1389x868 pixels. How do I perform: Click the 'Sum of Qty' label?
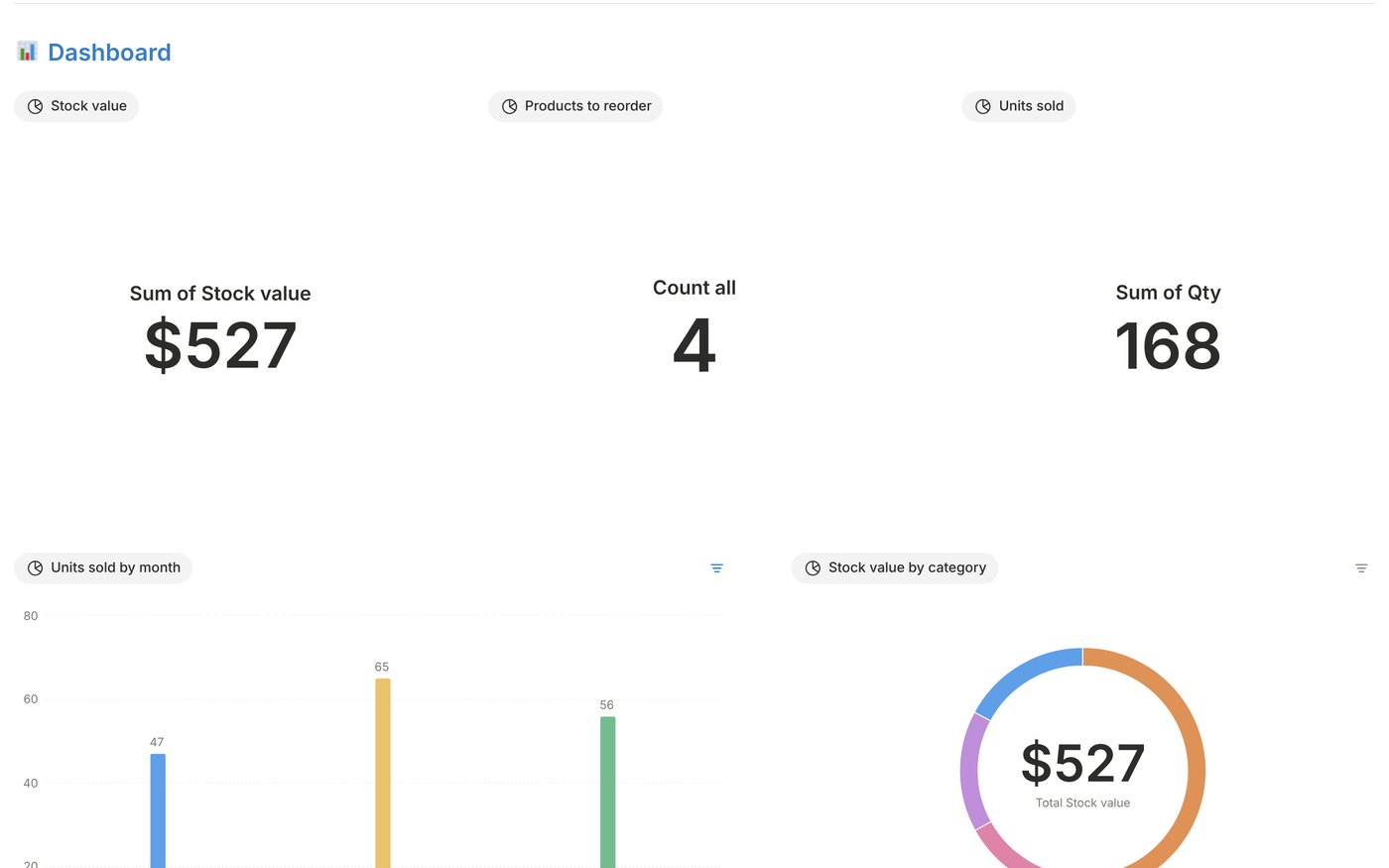coord(1168,293)
